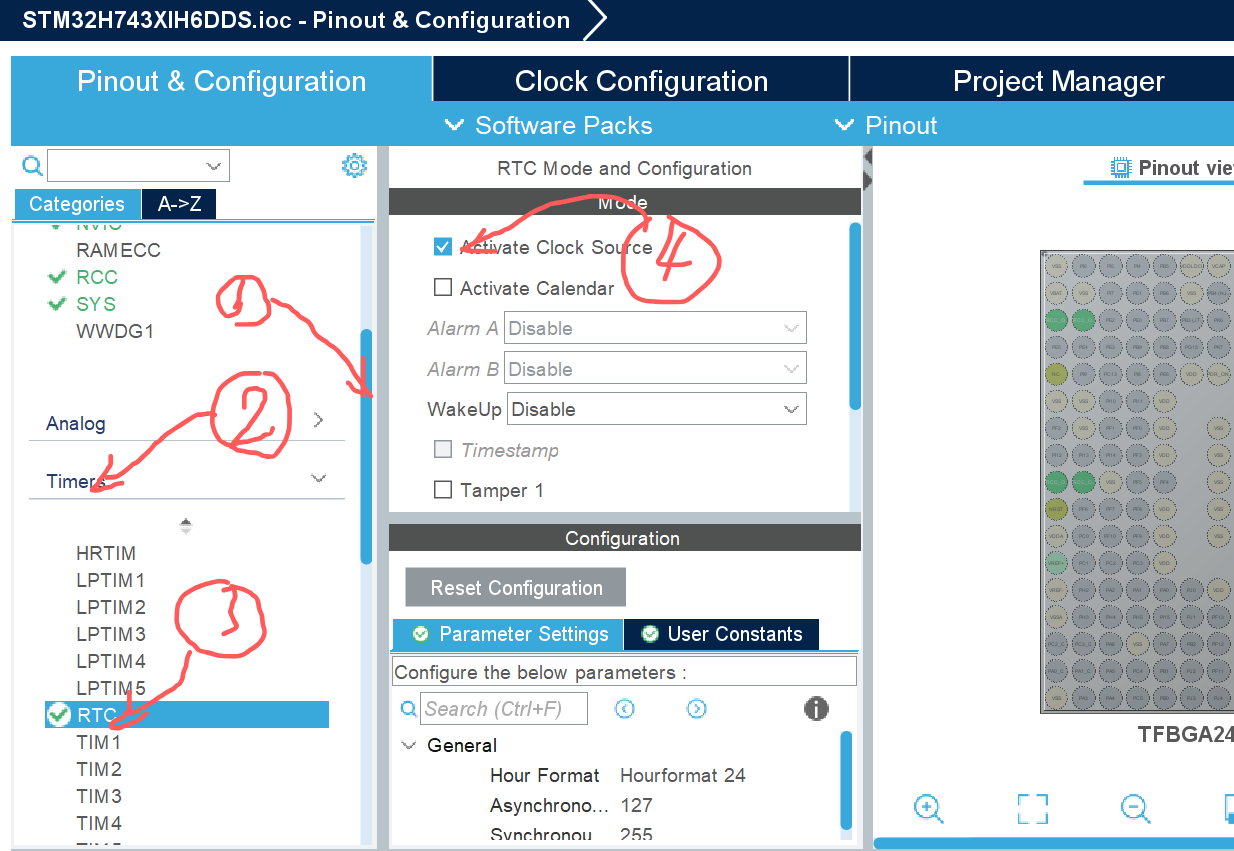Go to next parameter search result

(697, 709)
